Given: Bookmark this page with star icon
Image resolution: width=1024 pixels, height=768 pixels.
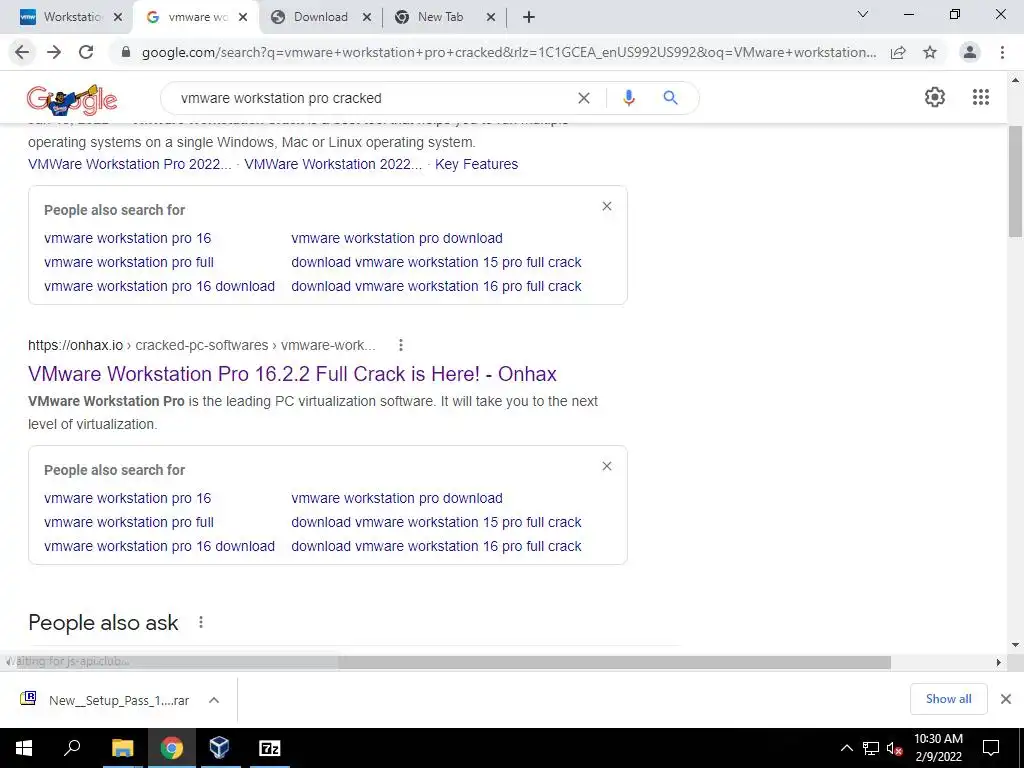Looking at the screenshot, I should pyautogui.click(x=930, y=52).
